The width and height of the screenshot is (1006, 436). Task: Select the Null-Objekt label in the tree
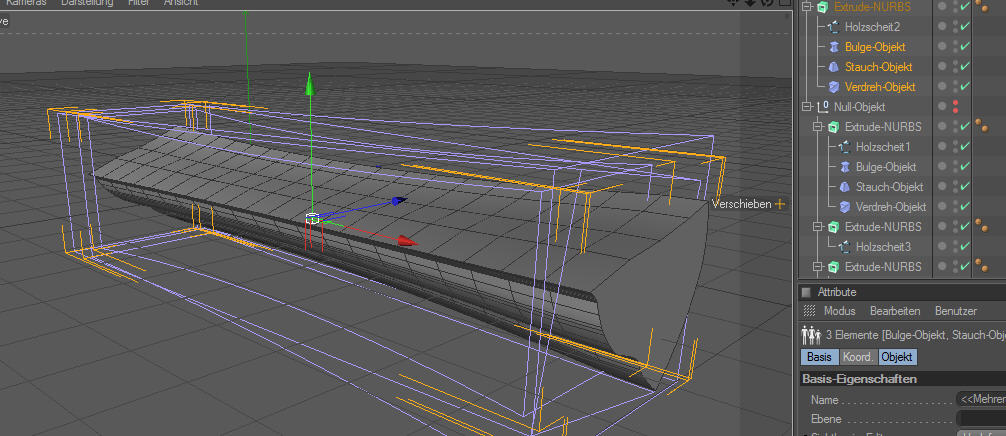859,106
